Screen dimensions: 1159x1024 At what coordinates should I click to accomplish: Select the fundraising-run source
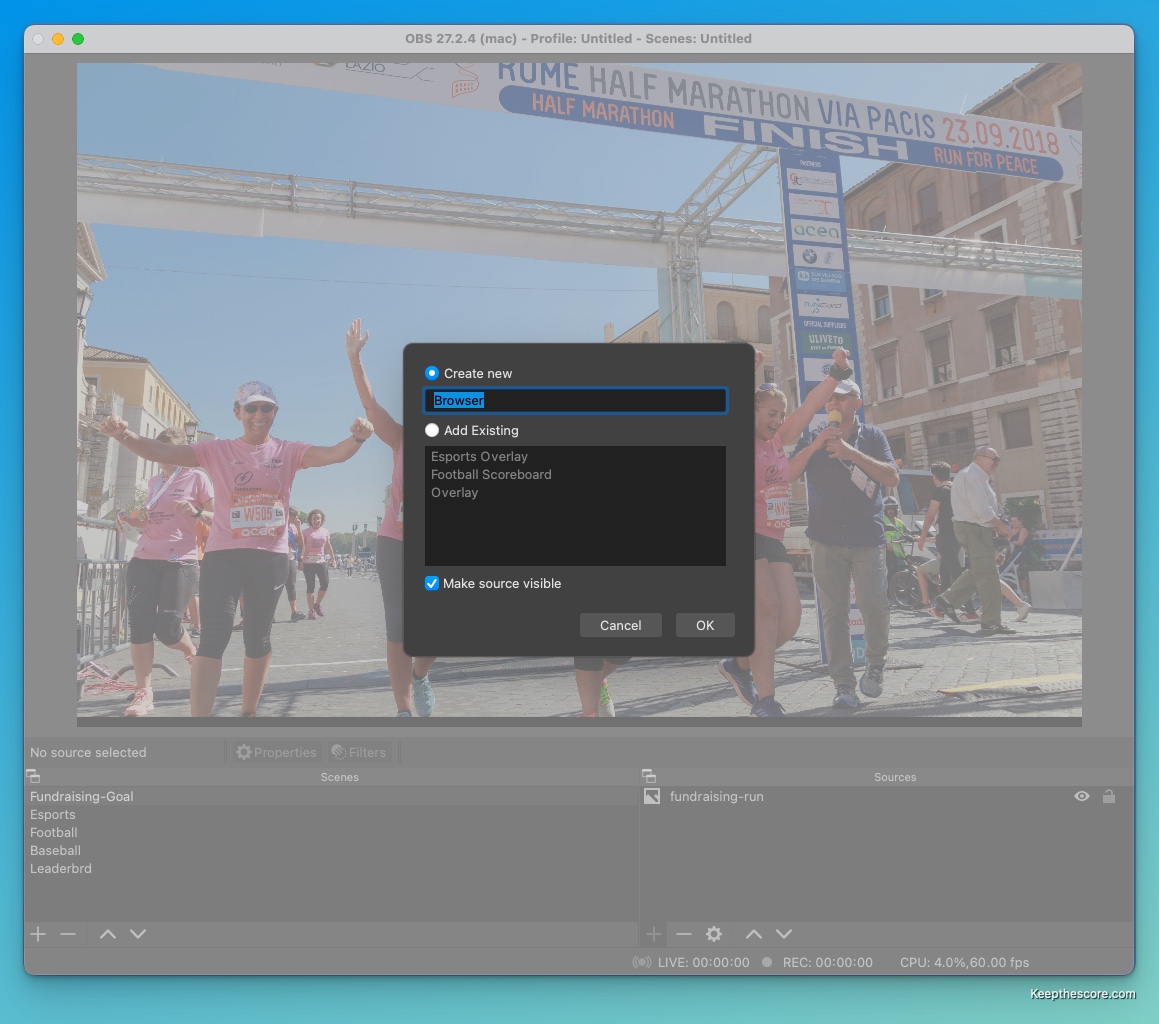tap(886, 796)
